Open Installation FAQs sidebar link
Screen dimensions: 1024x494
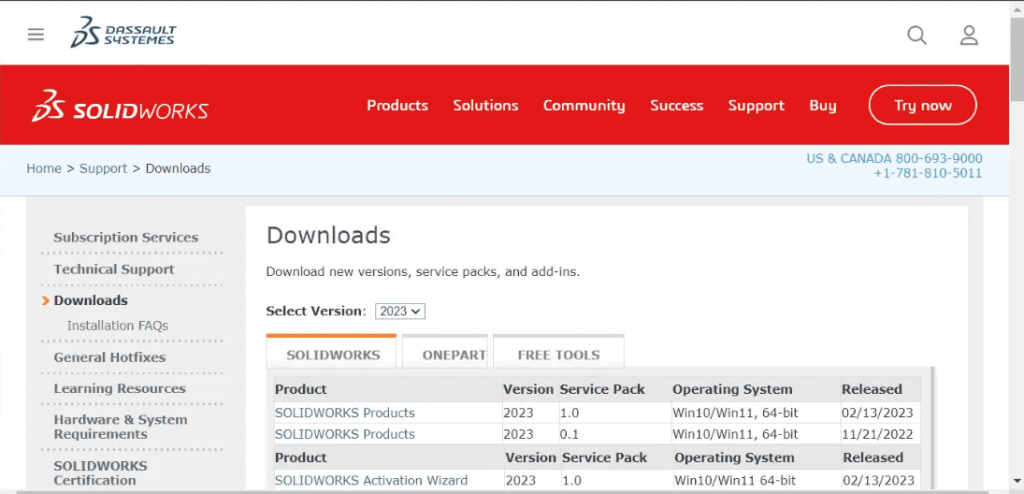pos(118,325)
